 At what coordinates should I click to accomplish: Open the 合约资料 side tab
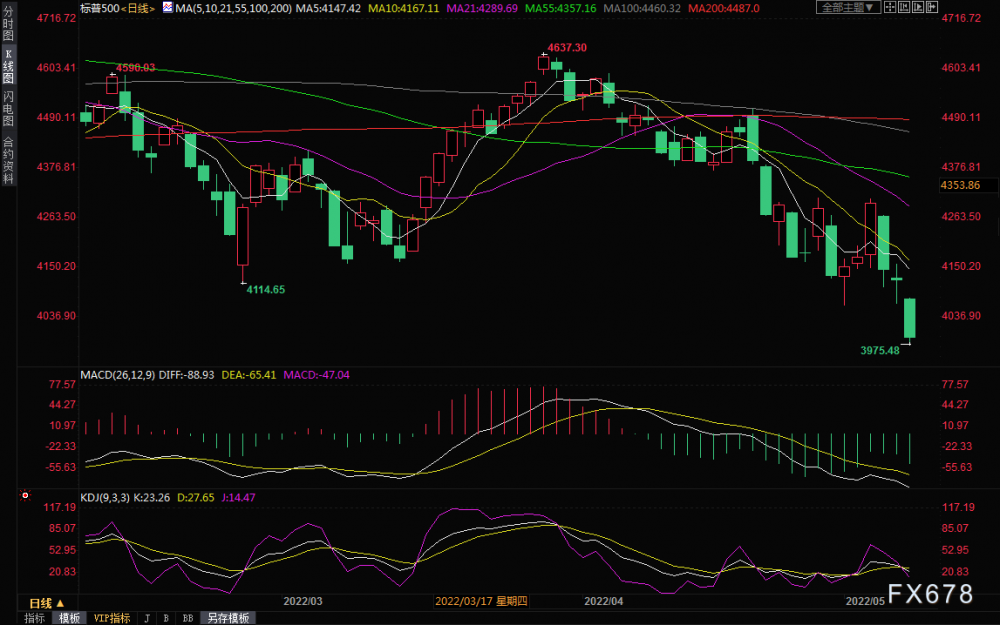point(8,160)
